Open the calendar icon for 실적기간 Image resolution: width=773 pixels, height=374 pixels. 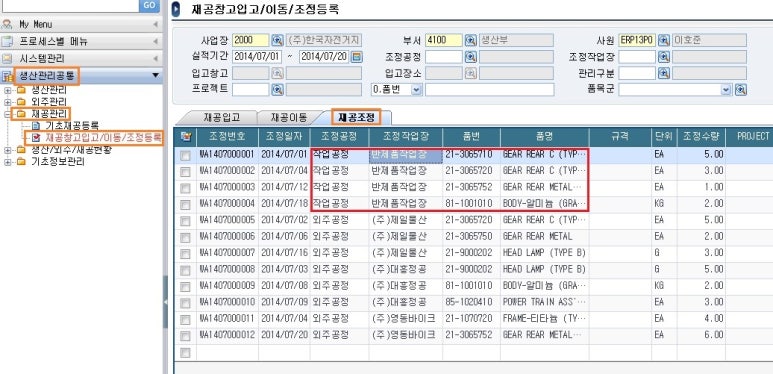(x=356, y=57)
